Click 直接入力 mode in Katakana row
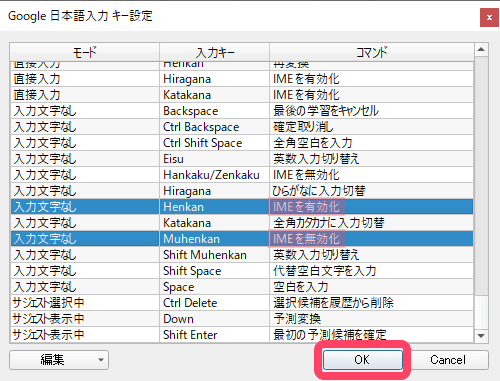 pyautogui.click(x=85, y=95)
